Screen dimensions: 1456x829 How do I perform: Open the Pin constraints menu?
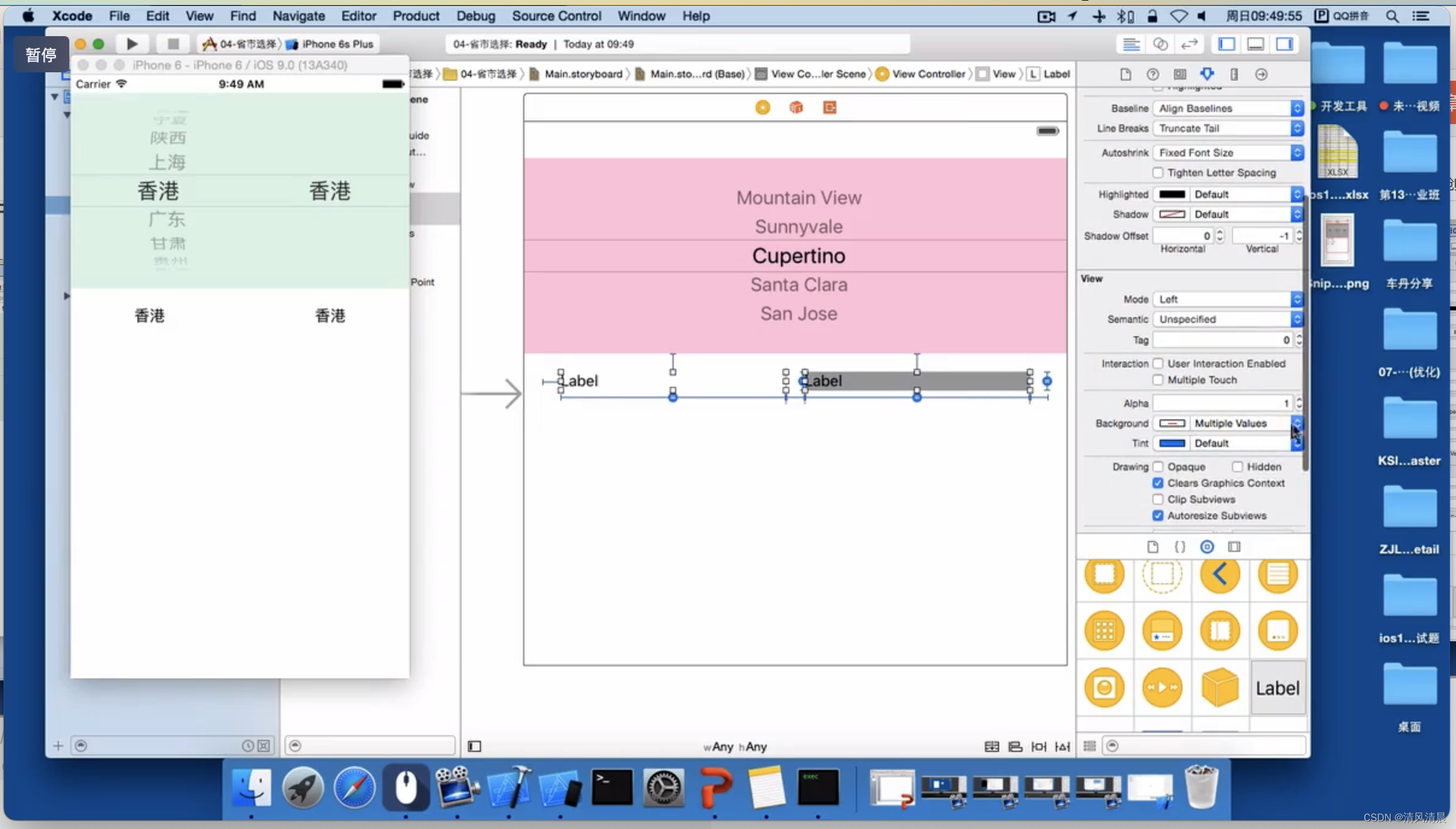1039,746
